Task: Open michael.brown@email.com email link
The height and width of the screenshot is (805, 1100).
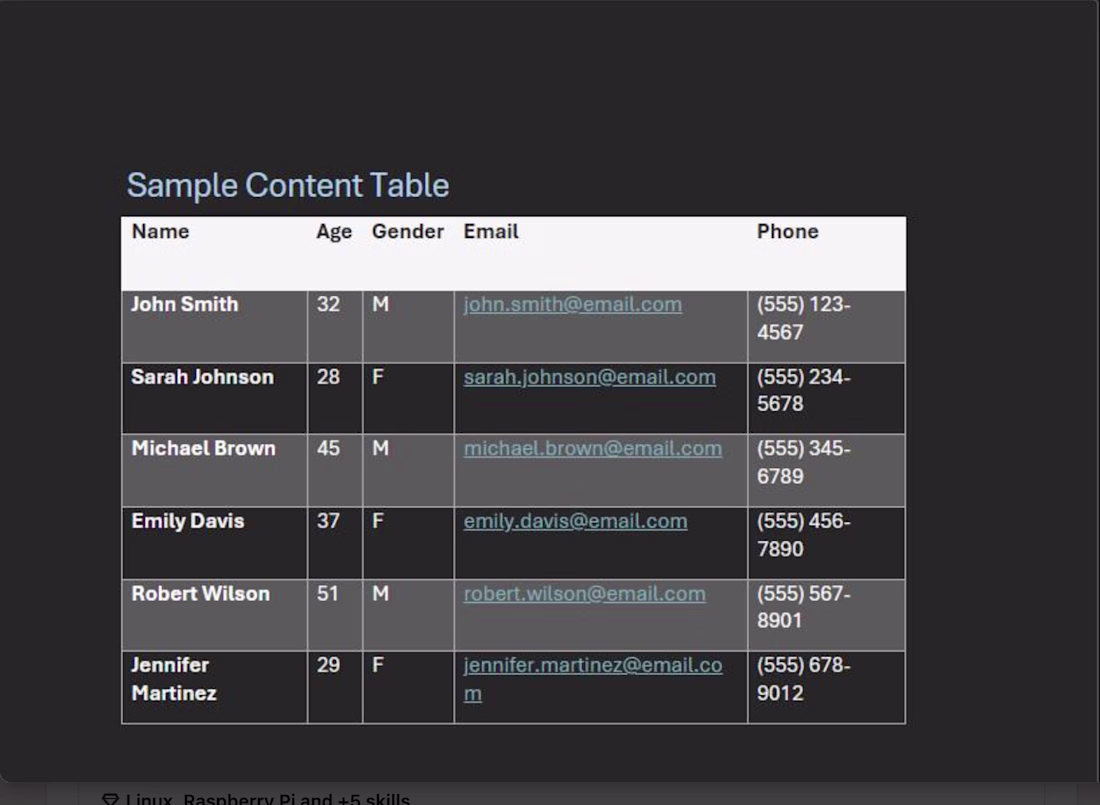Action: (x=592, y=448)
